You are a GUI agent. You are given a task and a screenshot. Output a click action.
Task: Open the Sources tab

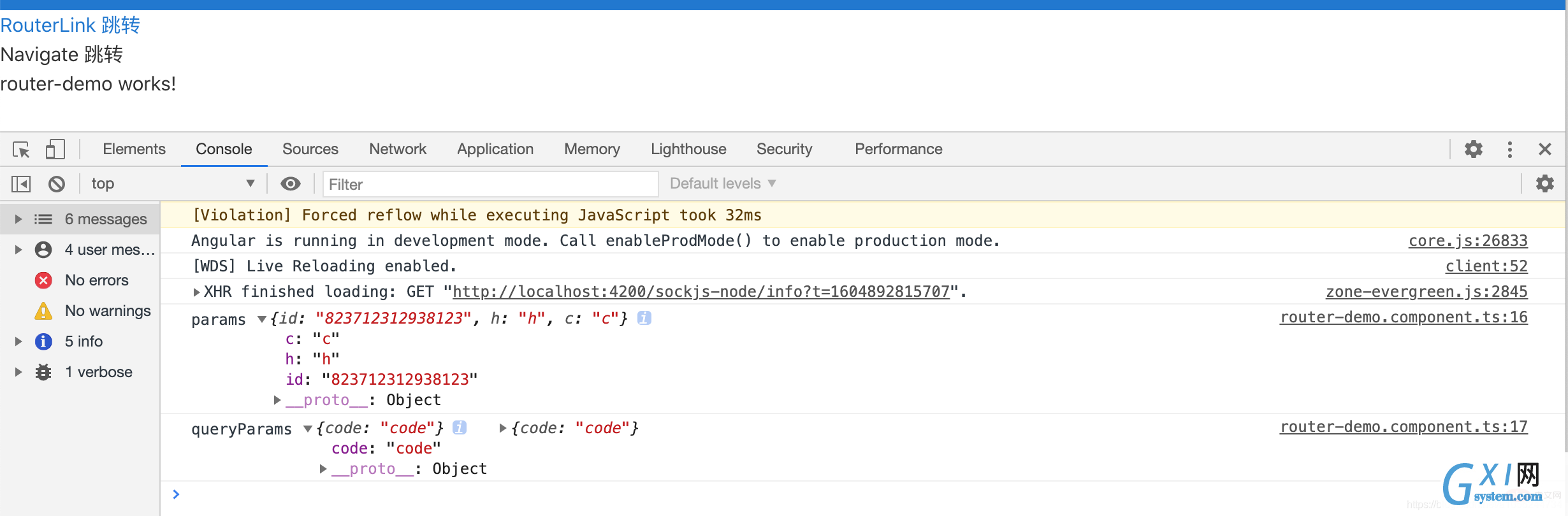[x=310, y=149]
